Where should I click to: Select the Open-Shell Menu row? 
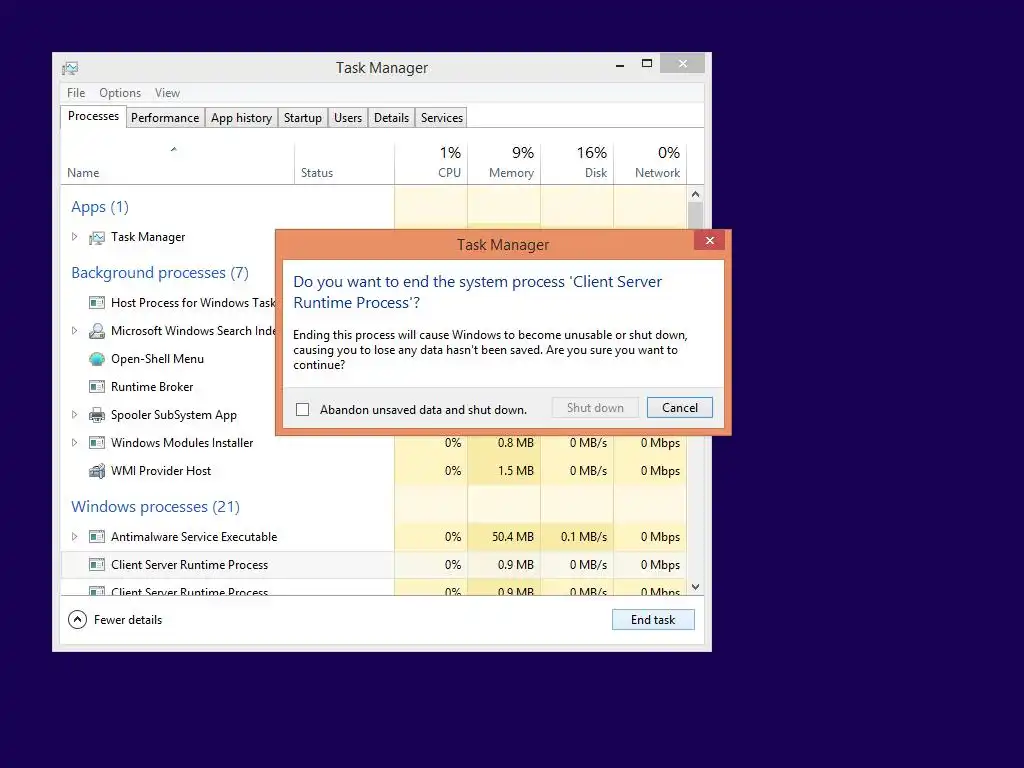(168, 359)
